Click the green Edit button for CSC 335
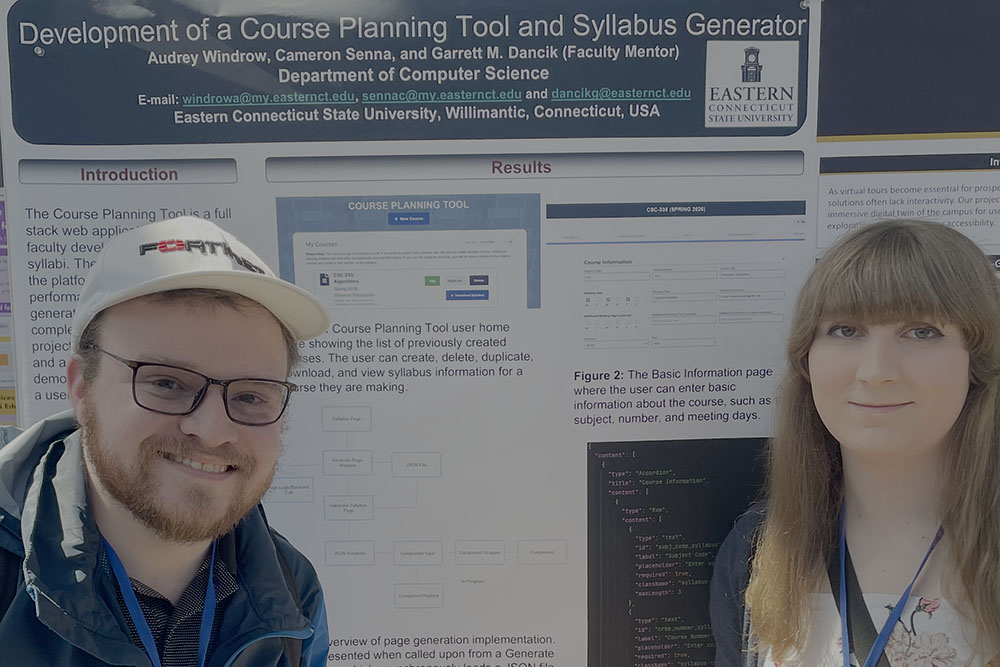This screenshot has height=667, width=1000. (x=431, y=281)
